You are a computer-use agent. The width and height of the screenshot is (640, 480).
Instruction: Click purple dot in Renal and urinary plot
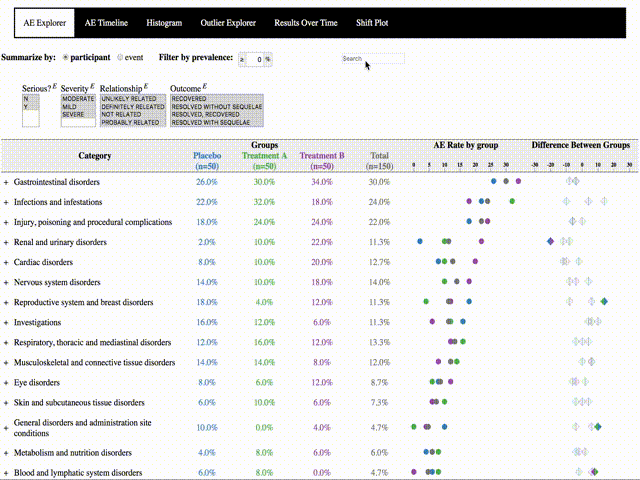(x=481, y=241)
